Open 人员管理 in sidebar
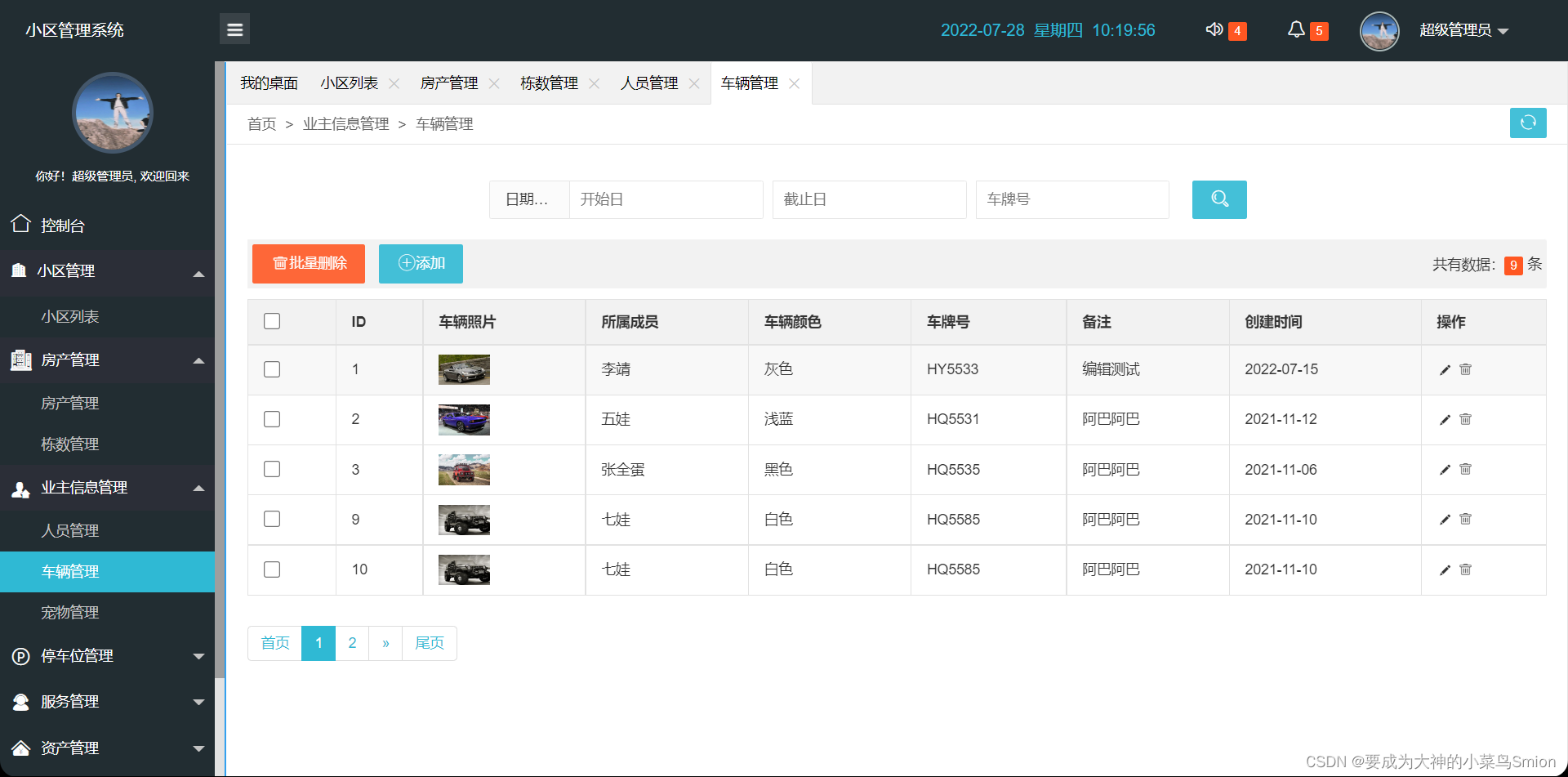 point(107,531)
